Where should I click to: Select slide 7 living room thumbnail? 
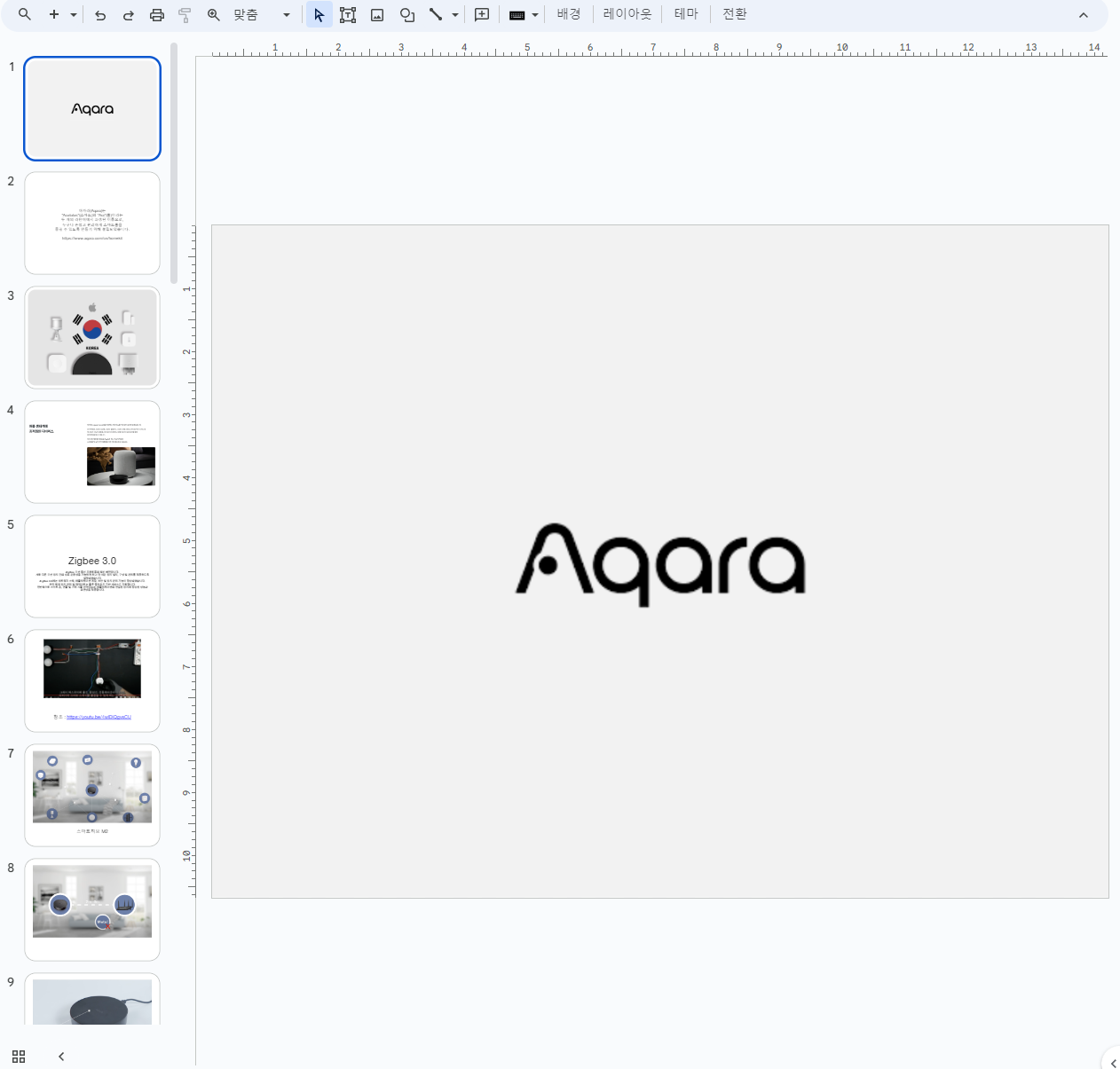coord(92,796)
